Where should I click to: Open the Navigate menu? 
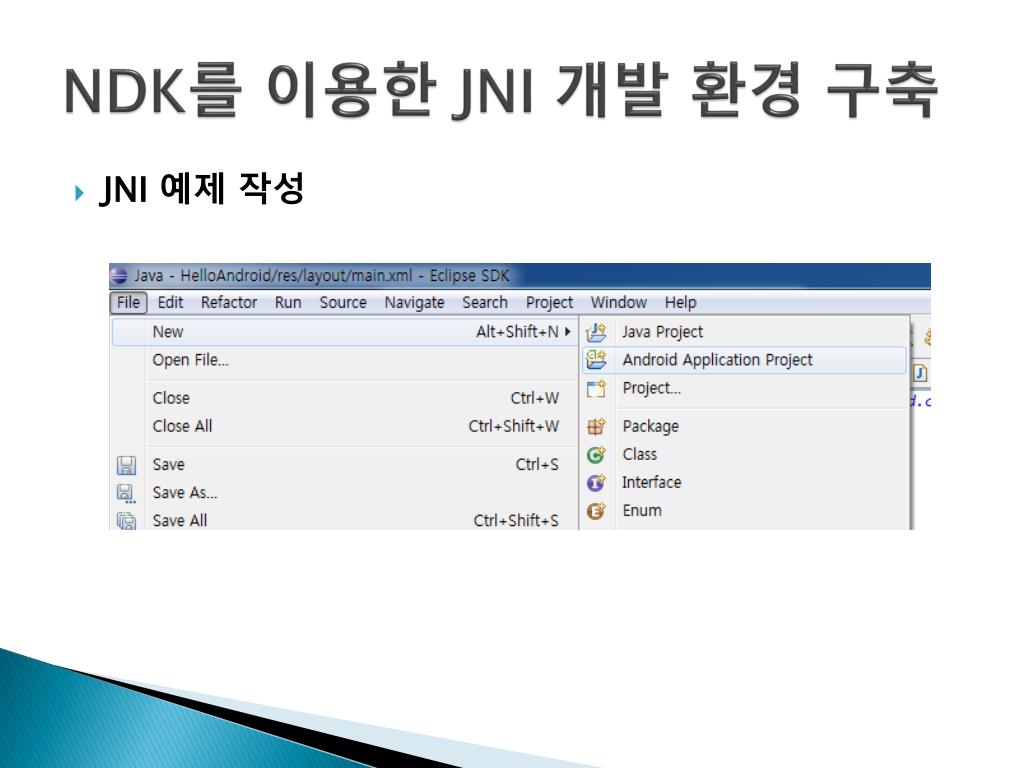pos(414,302)
